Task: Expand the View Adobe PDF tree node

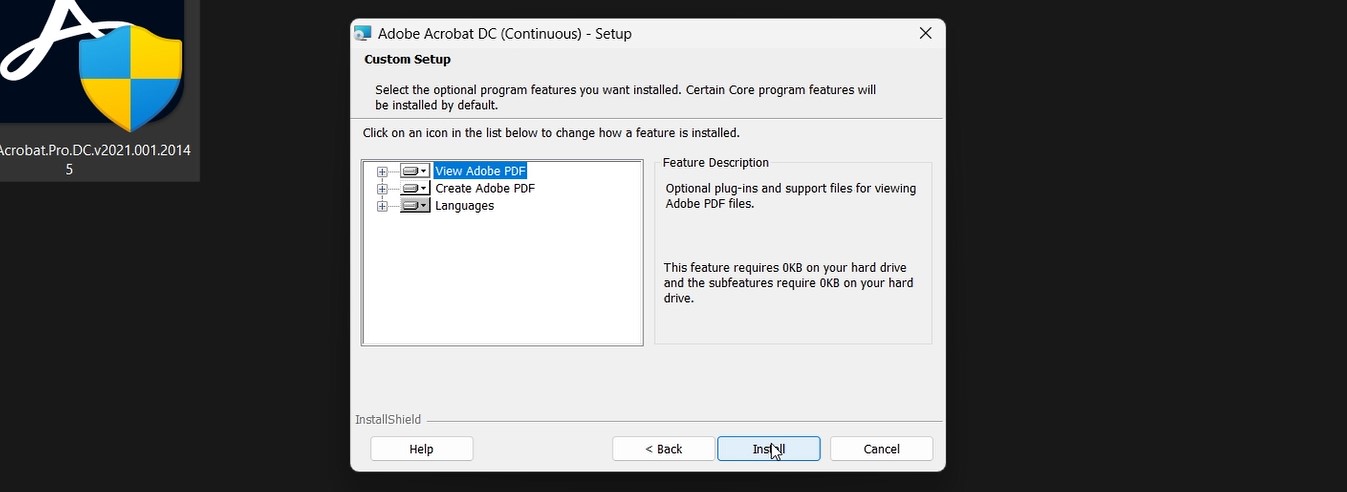Action: click(382, 172)
